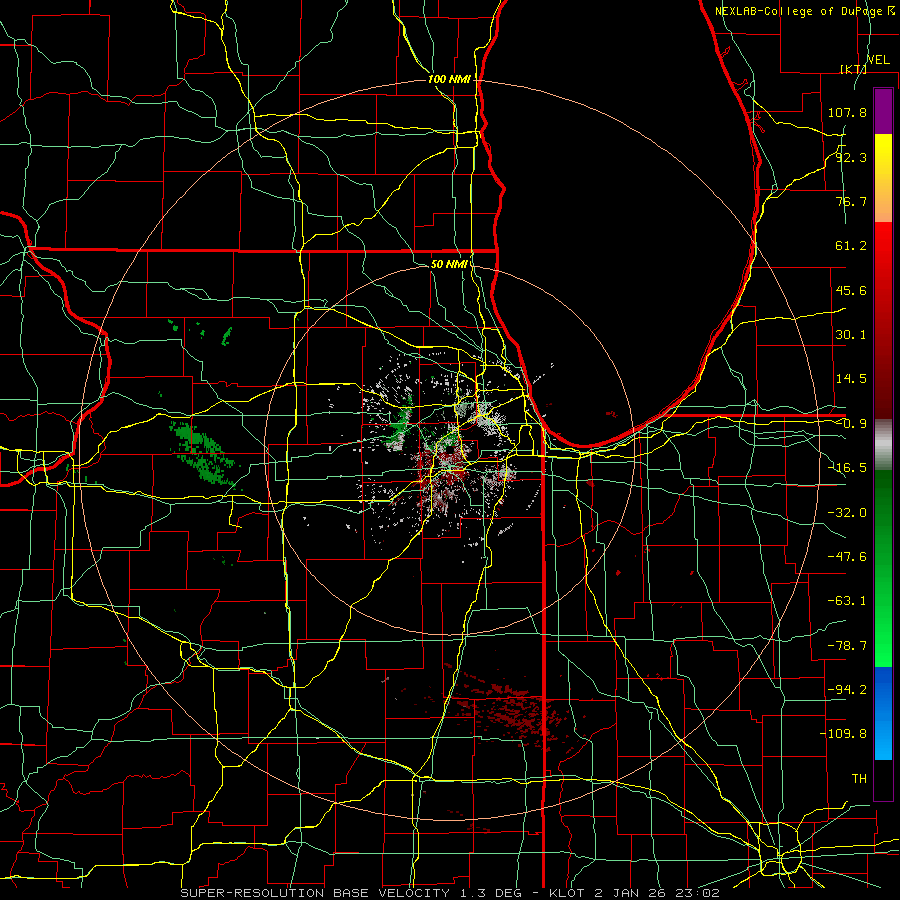Pick the purple segment of the velocity color bar
900x900 pixels.
883,112
